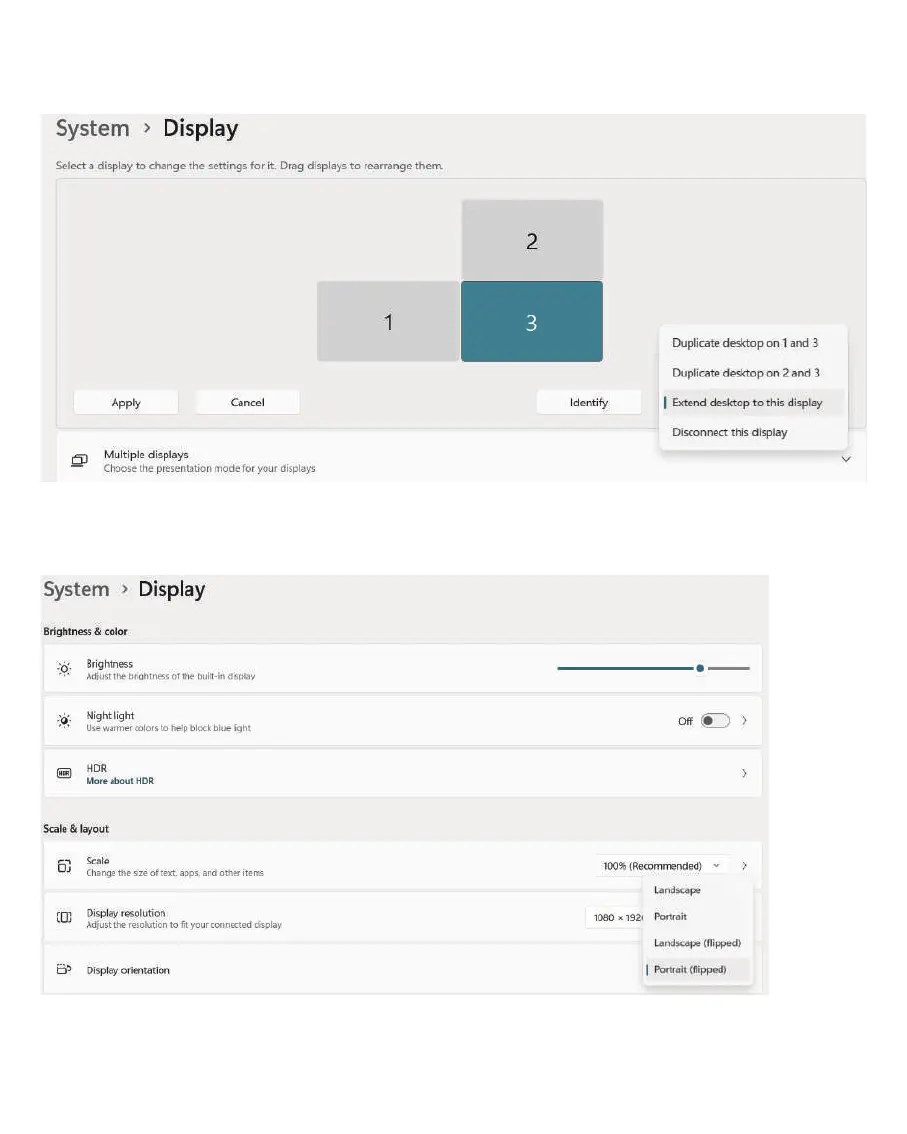Click the Identify button
The width and height of the screenshot is (907, 1134).
click(x=589, y=402)
